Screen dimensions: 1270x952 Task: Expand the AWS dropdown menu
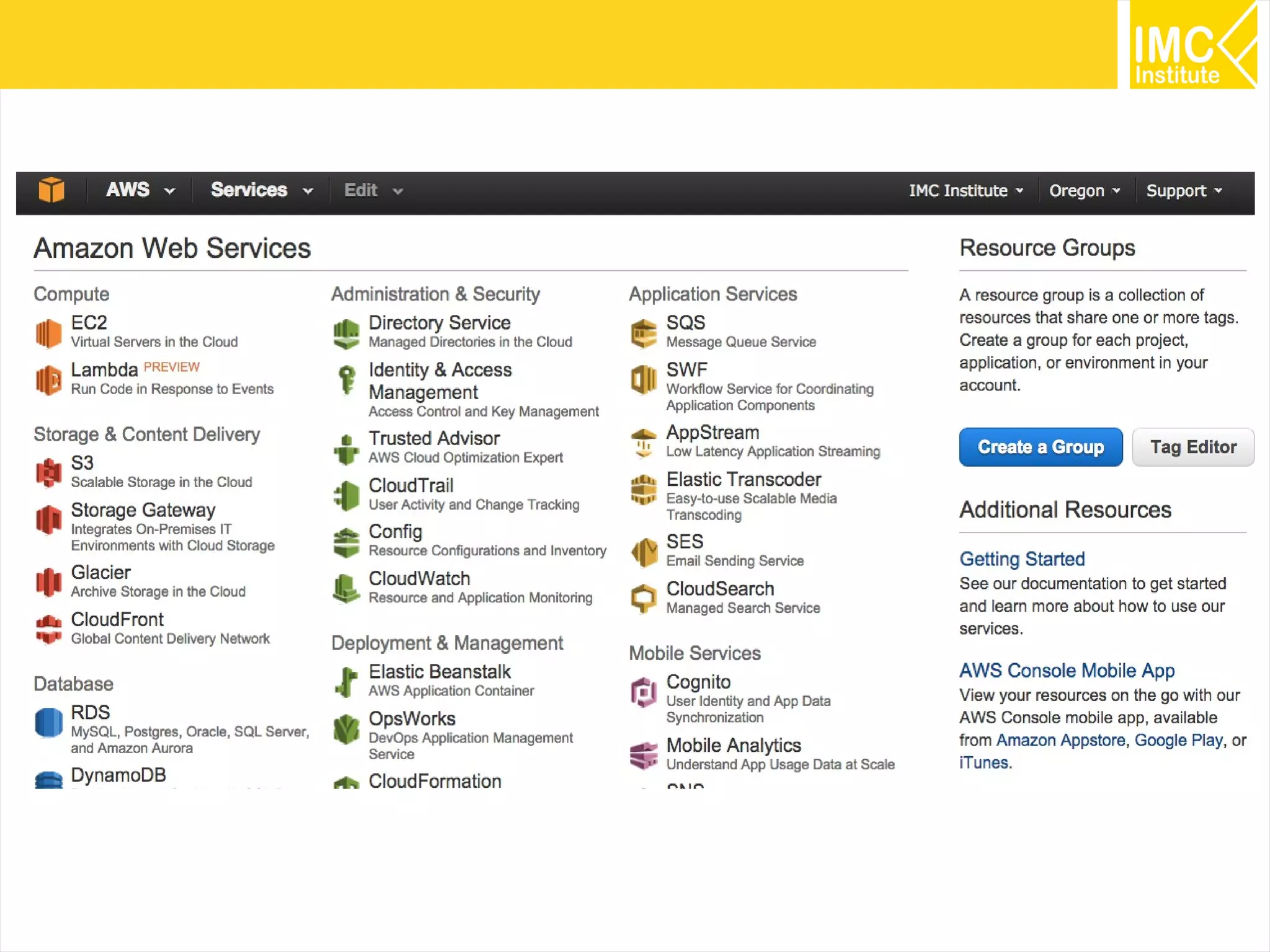pyautogui.click(x=140, y=190)
